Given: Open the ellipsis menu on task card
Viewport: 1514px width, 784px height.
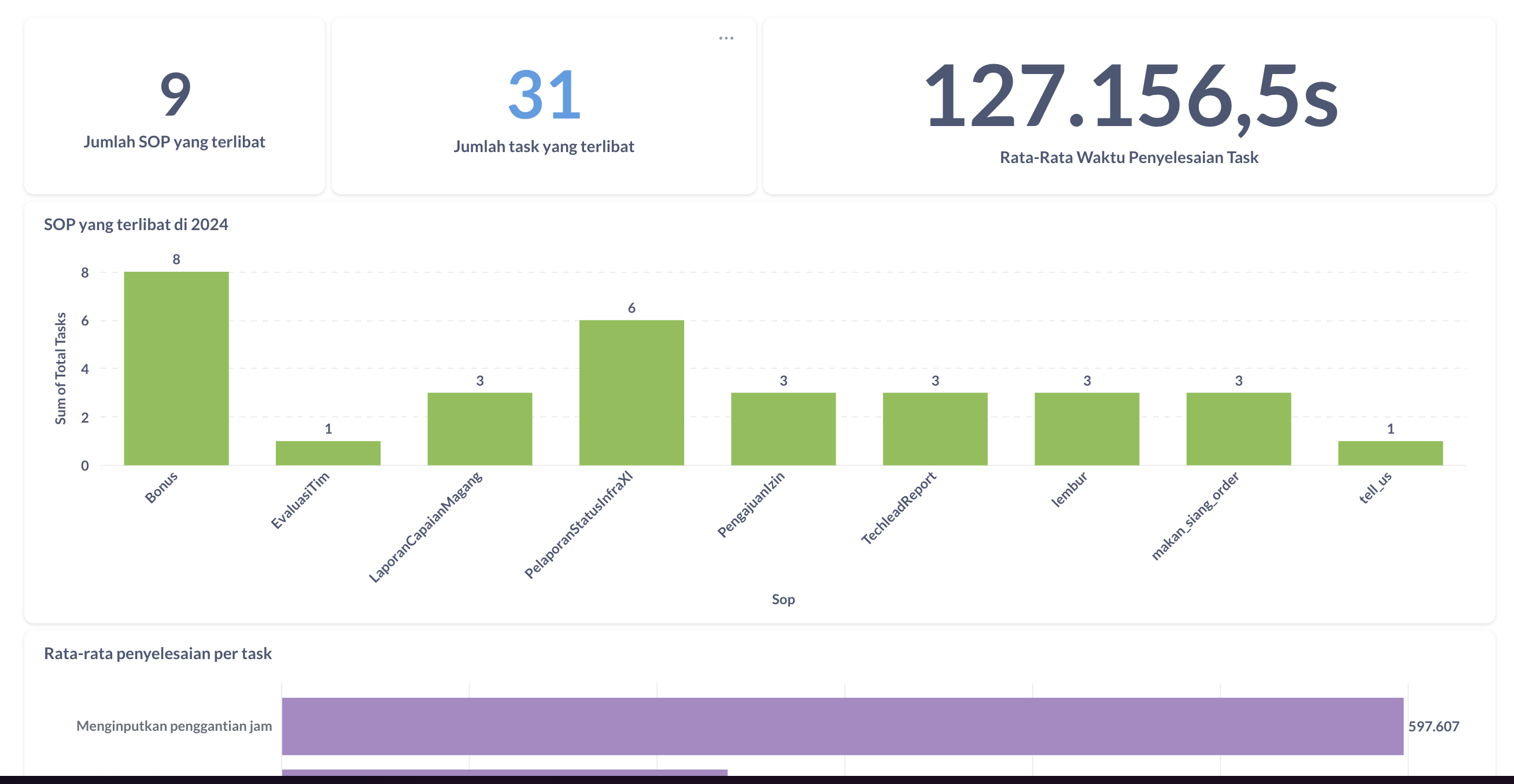Looking at the screenshot, I should tap(726, 38).
